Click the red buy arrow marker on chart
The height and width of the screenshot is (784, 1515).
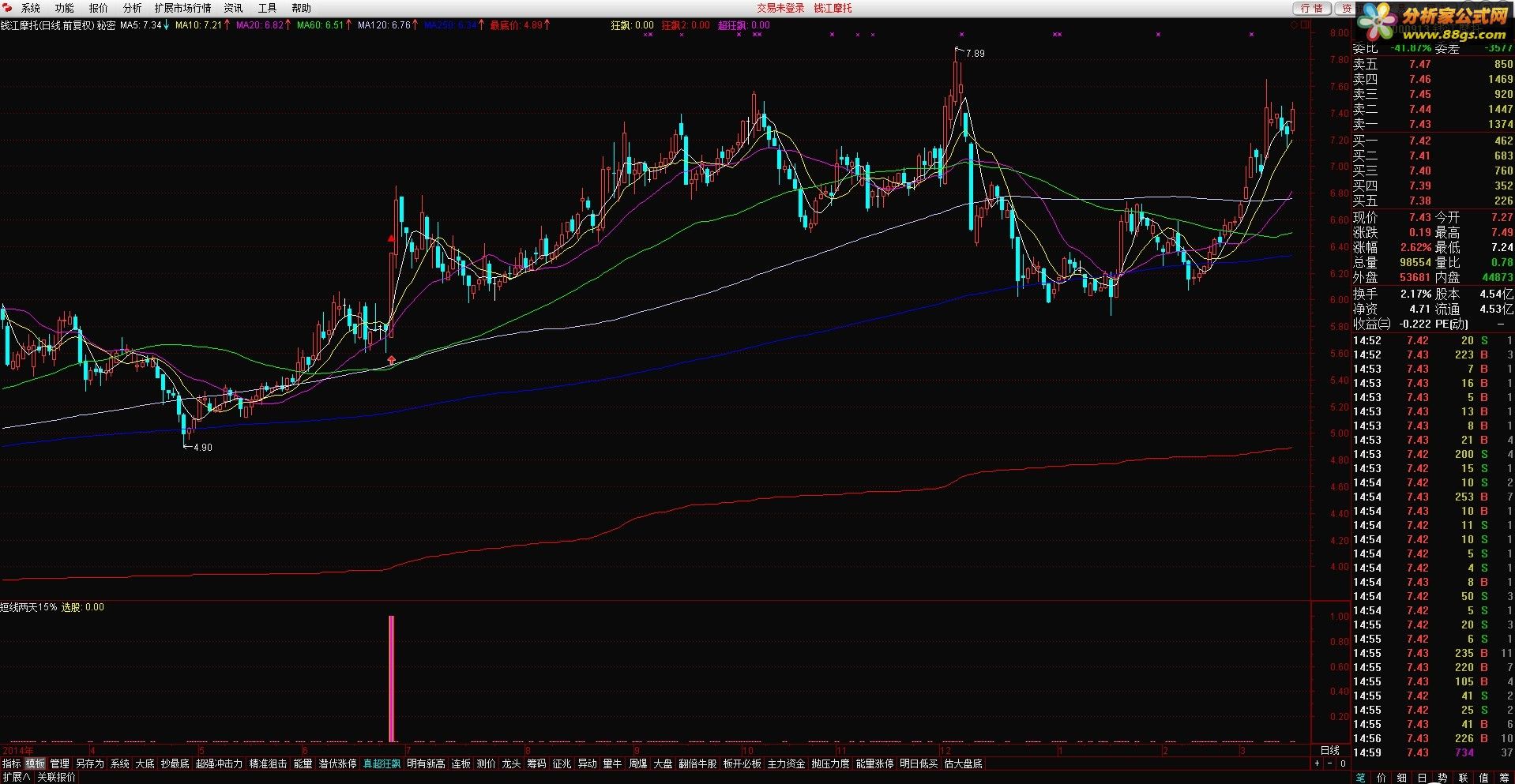point(391,360)
